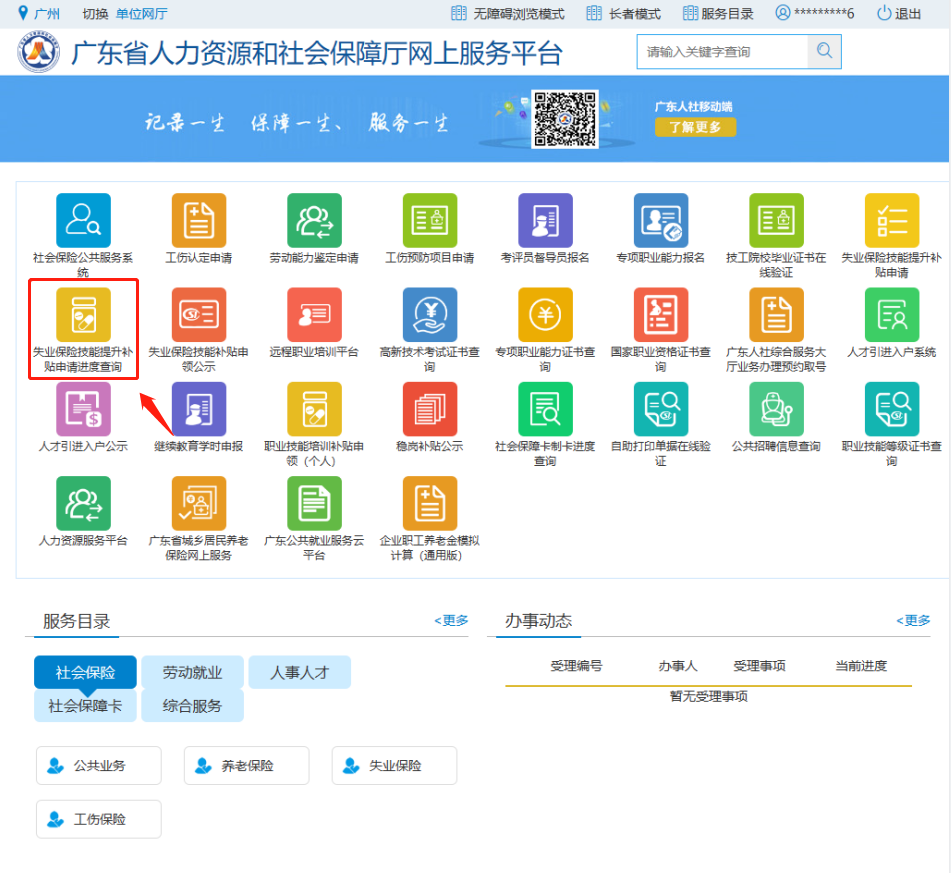Toggle 无障碍浏览模式 in top bar
This screenshot has height=873, width=951.
(x=508, y=14)
